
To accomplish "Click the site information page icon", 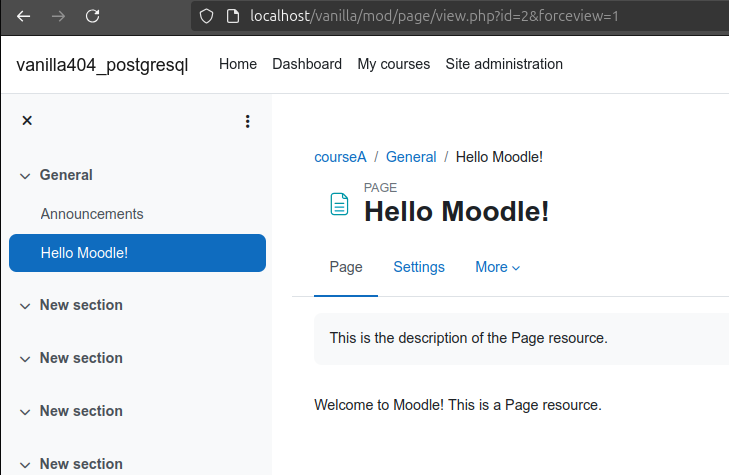I will [232, 16].
